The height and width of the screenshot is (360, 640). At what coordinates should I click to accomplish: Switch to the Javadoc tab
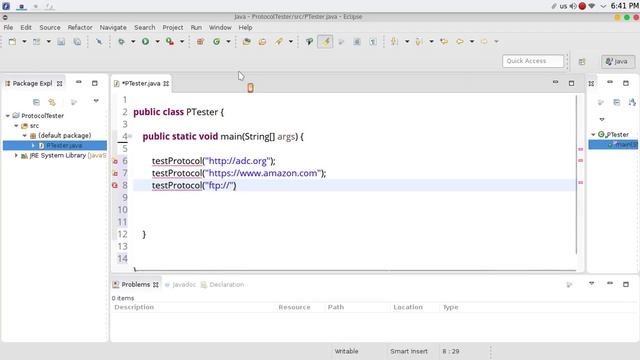[180, 284]
